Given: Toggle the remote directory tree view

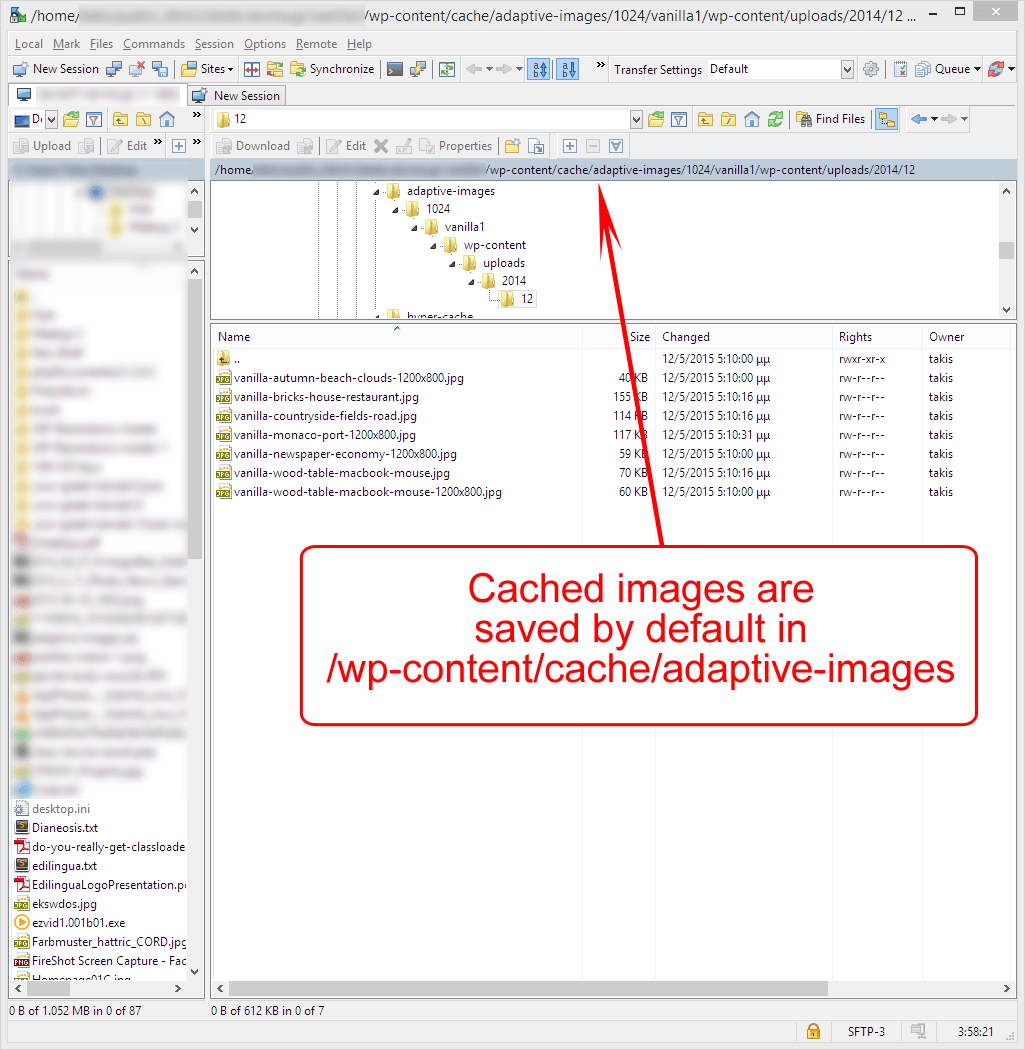Looking at the screenshot, I should point(886,118).
